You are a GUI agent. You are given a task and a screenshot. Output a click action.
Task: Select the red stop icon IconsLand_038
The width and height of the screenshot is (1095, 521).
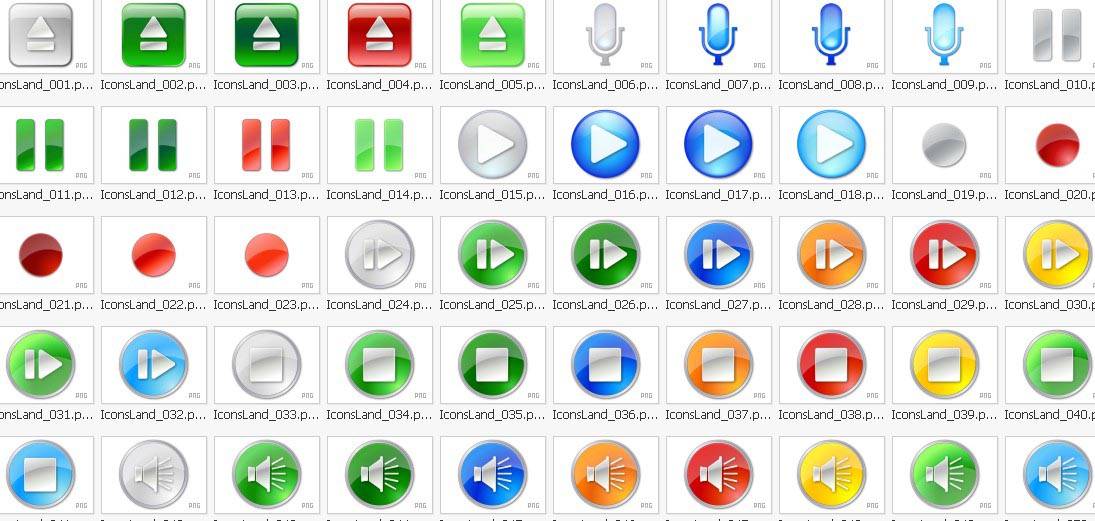[831, 365]
